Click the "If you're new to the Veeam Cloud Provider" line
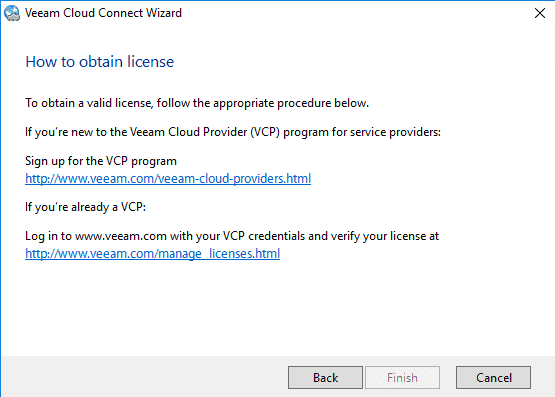This screenshot has width=555, height=397. click(x=233, y=132)
